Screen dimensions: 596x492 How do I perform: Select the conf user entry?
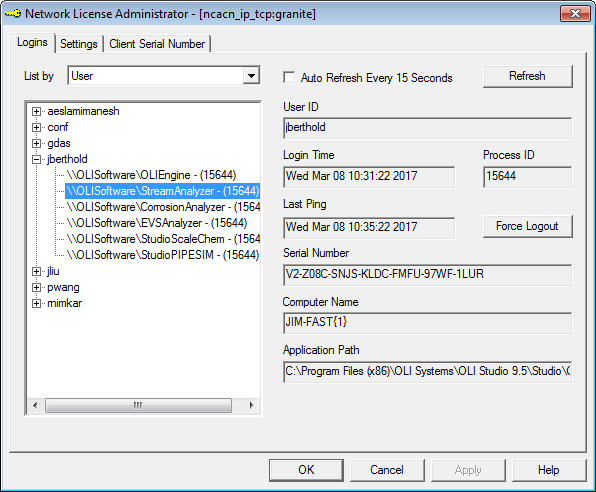tap(58, 127)
